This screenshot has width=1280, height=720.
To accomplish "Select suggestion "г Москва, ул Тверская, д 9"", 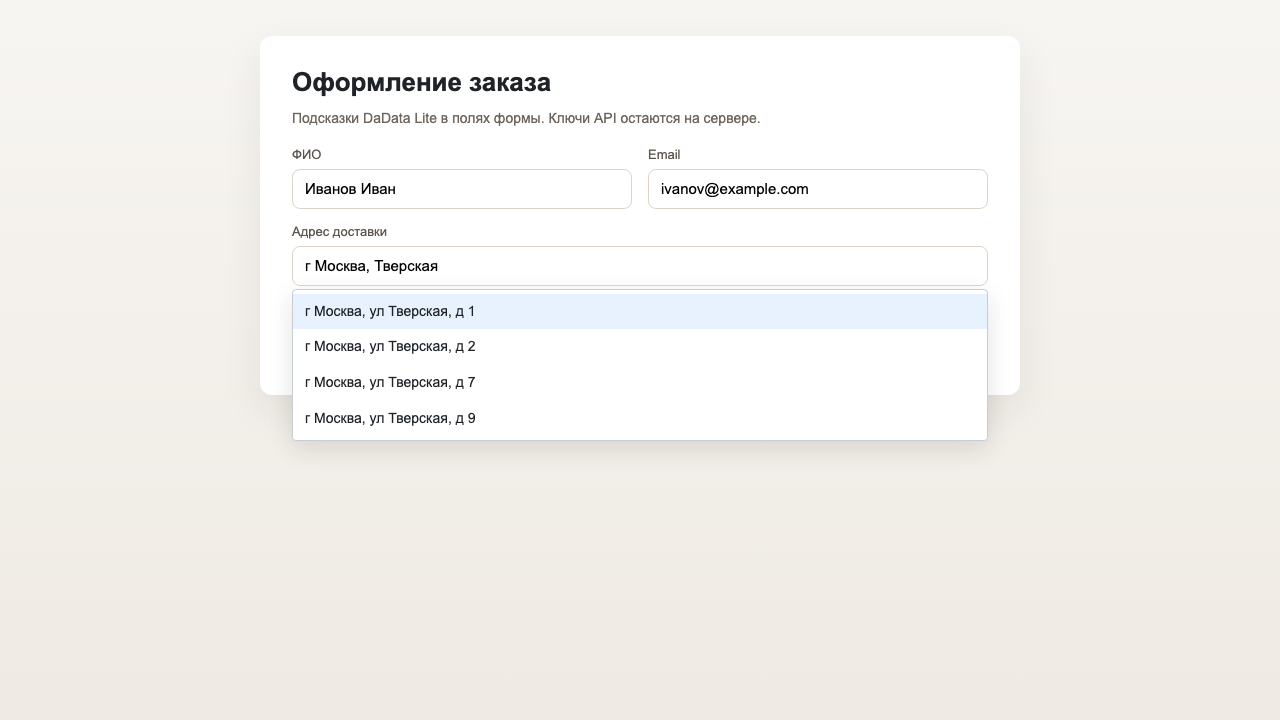I will (640, 419).
